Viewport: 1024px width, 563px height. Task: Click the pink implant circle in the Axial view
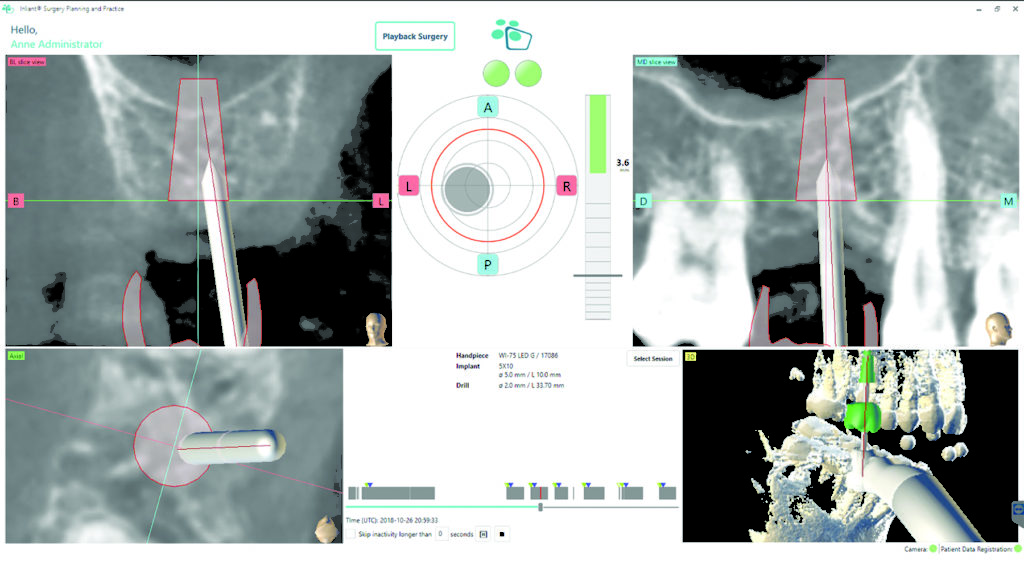pos(172,446)
